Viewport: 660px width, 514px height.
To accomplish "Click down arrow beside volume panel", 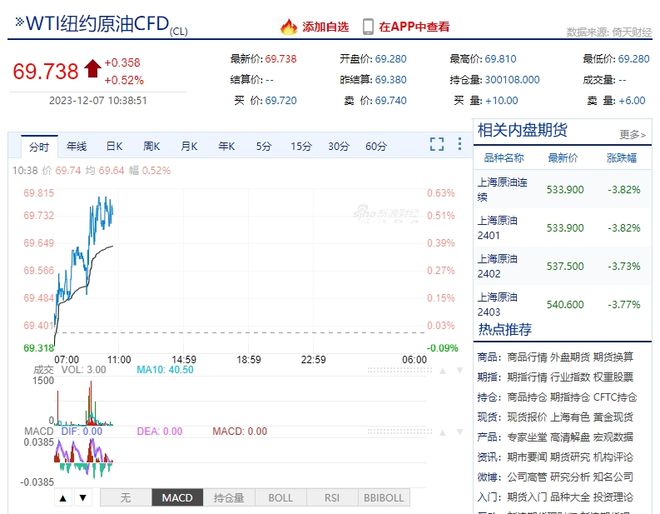I will point(460,370).
